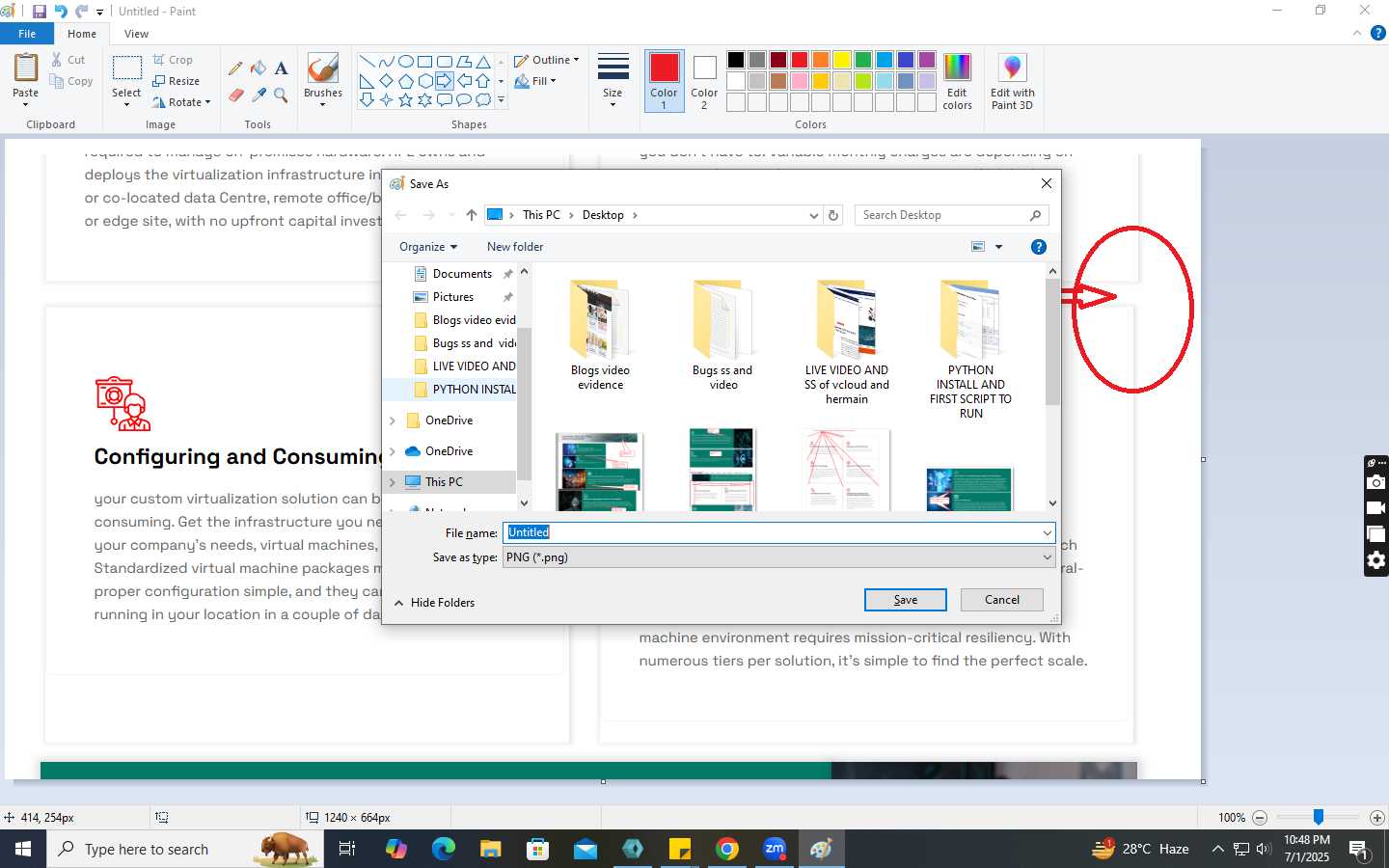
Task: Select the Pencil tool in Paint
Action: pos(235,68)
